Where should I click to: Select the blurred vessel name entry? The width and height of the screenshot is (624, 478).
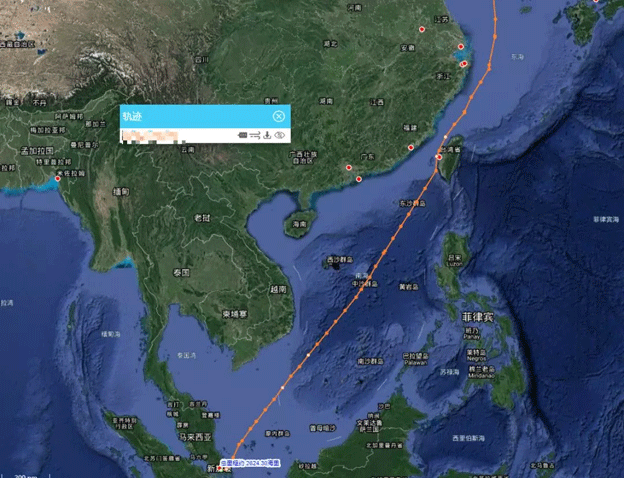[x=153, y=136]
